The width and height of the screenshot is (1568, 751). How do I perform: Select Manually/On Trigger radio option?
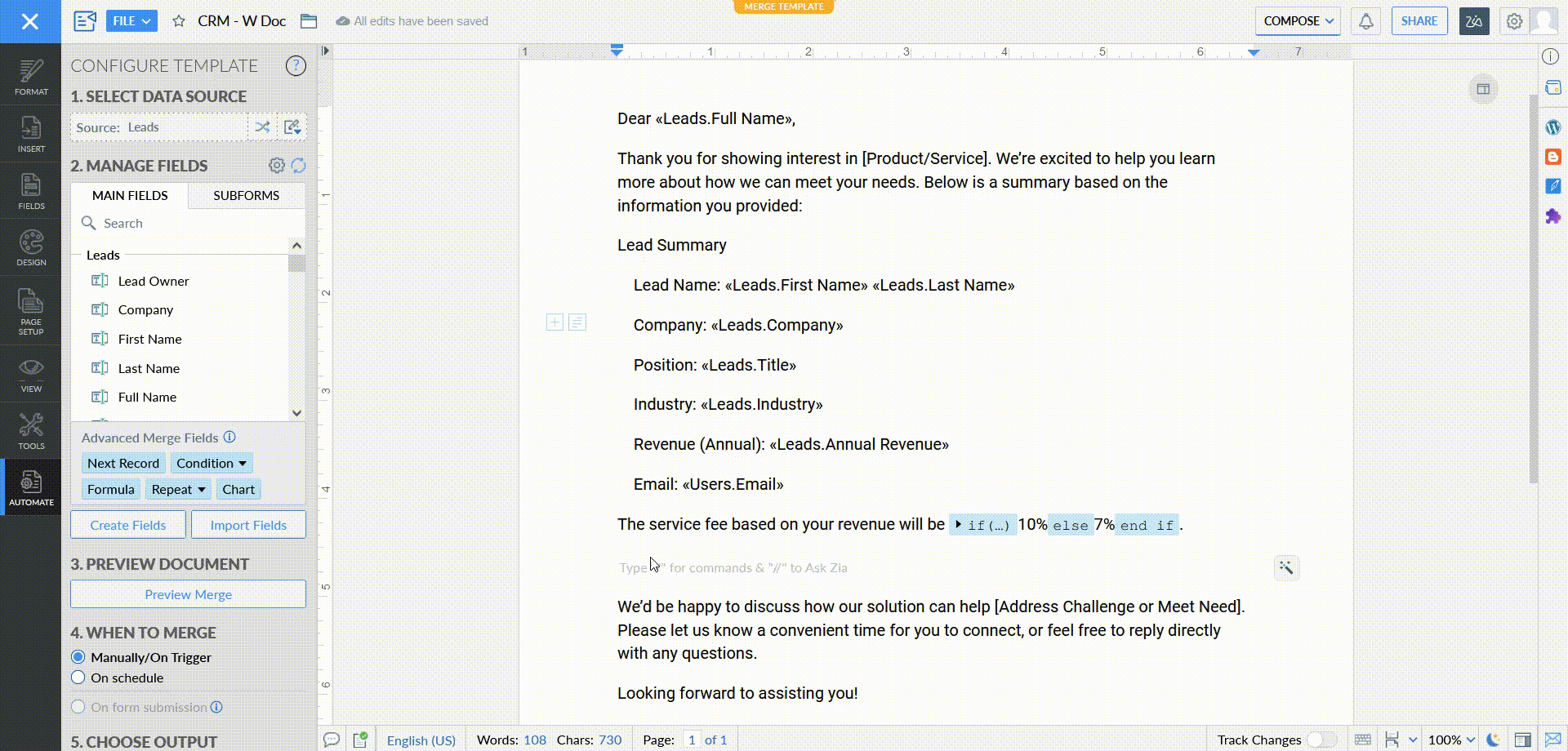(x=78, y=657)
